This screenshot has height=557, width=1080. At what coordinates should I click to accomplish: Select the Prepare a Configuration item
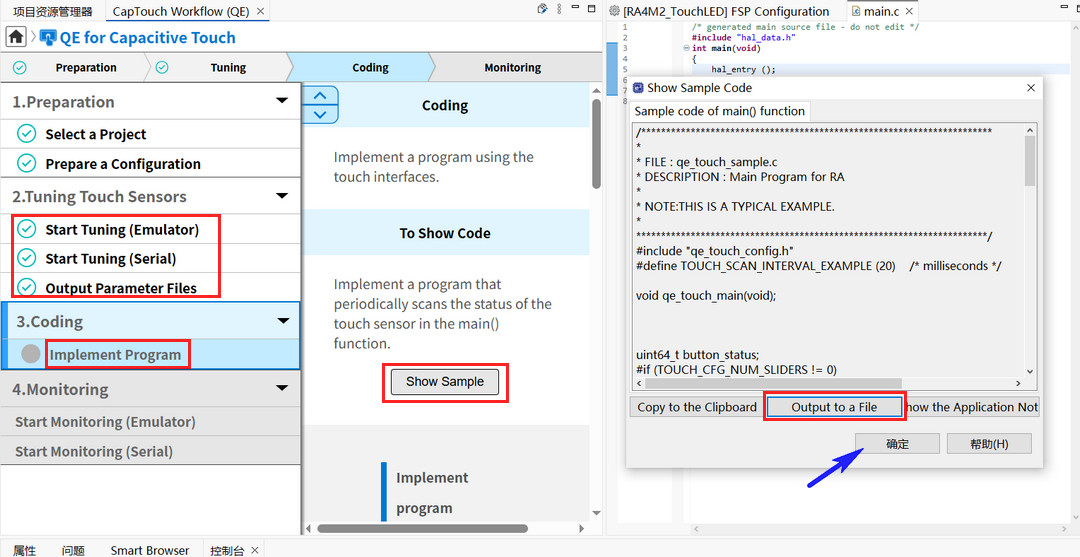(x=151, y=164)
